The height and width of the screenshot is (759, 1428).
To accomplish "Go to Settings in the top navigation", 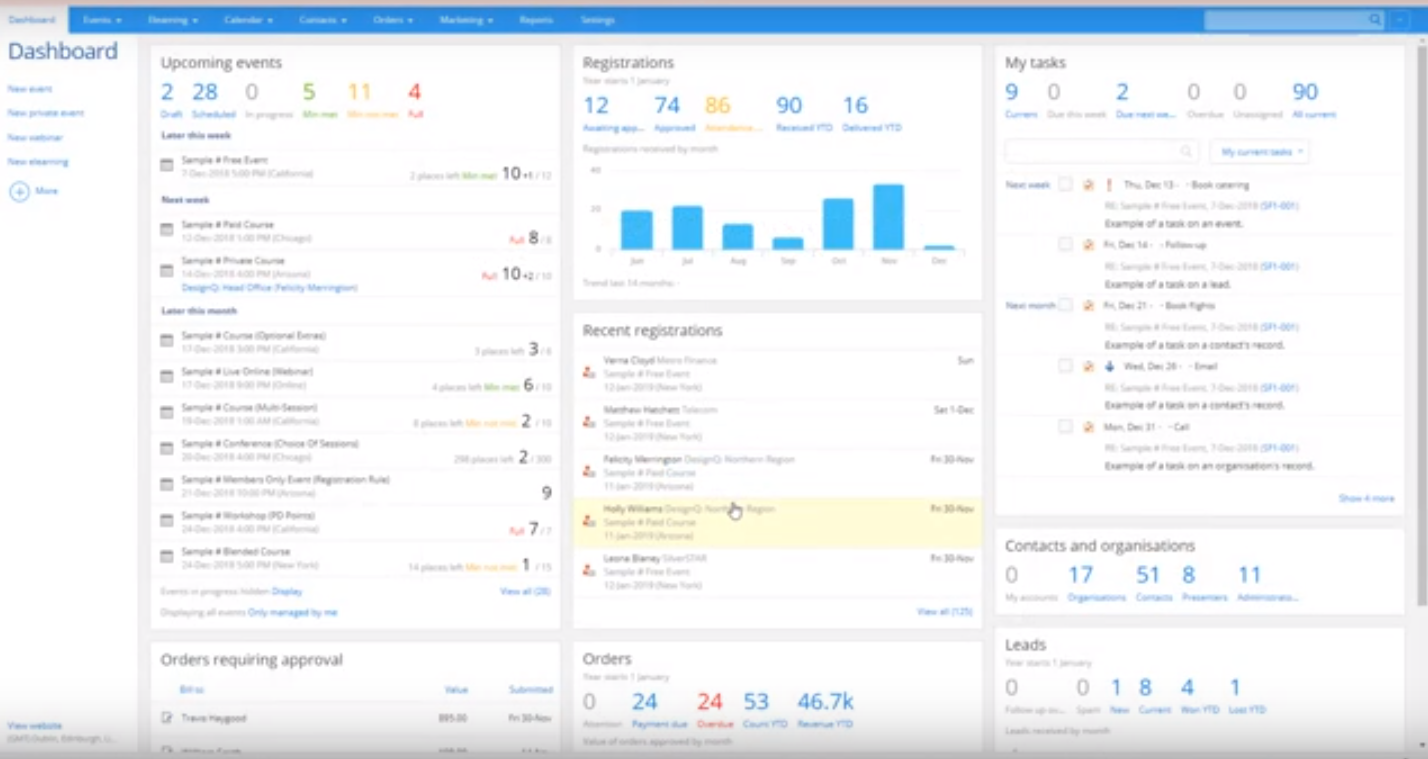I will [x=598, y=20].
